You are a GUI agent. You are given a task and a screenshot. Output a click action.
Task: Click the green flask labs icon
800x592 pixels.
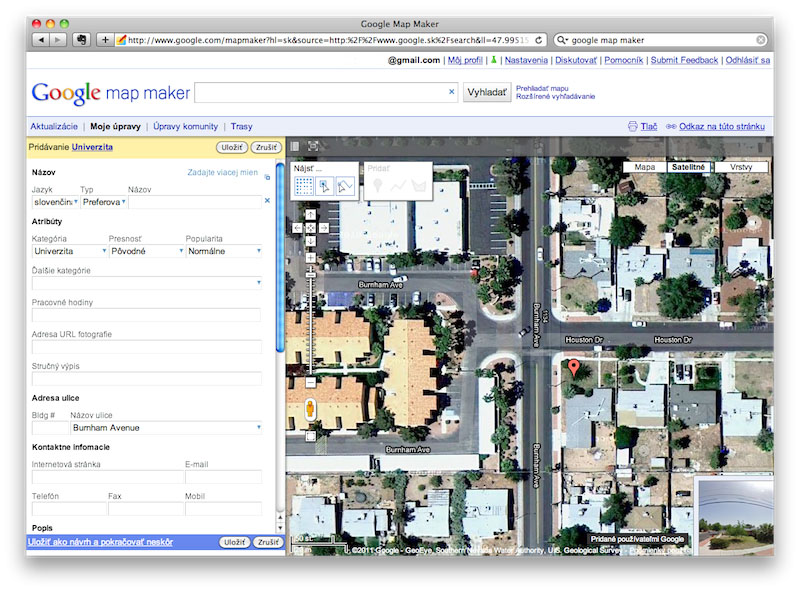pyautogui.click(x=493, y=60)
